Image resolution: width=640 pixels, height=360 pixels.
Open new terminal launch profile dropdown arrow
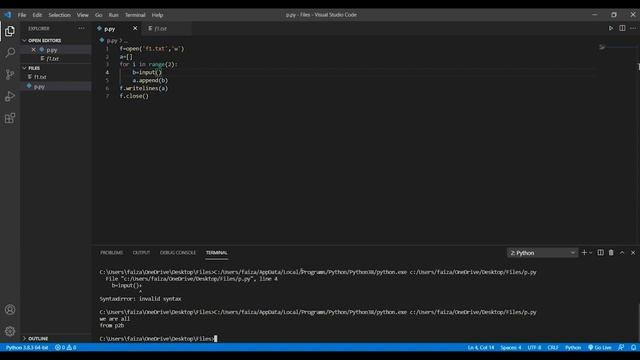pyautogui.click(x=591, y=253)
